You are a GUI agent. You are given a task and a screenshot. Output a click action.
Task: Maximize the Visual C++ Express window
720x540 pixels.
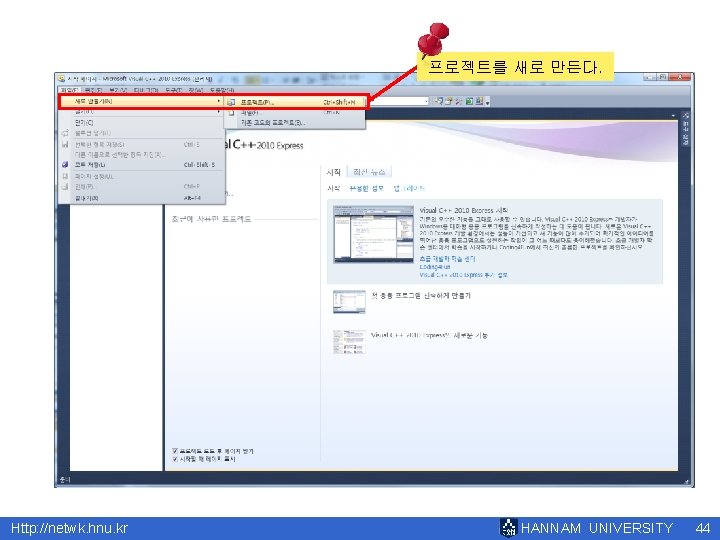coord(663,77)
